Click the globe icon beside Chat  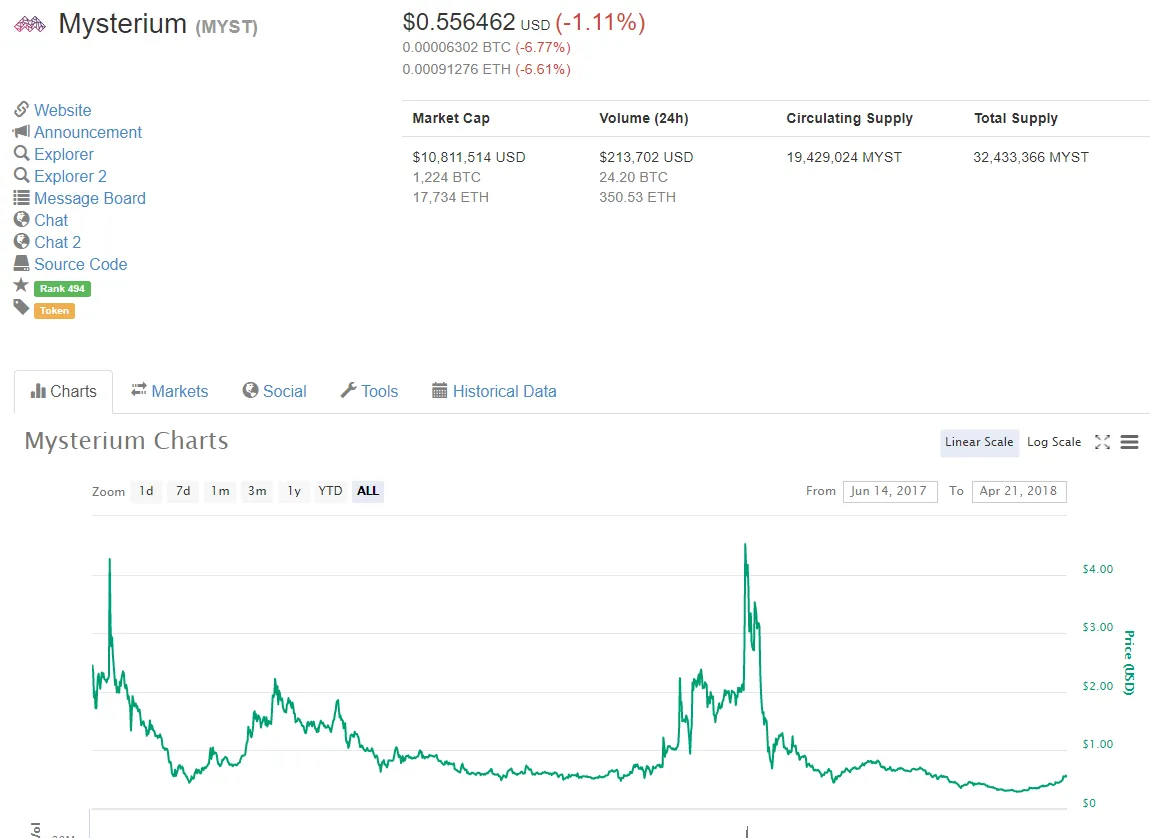point(21,219)
